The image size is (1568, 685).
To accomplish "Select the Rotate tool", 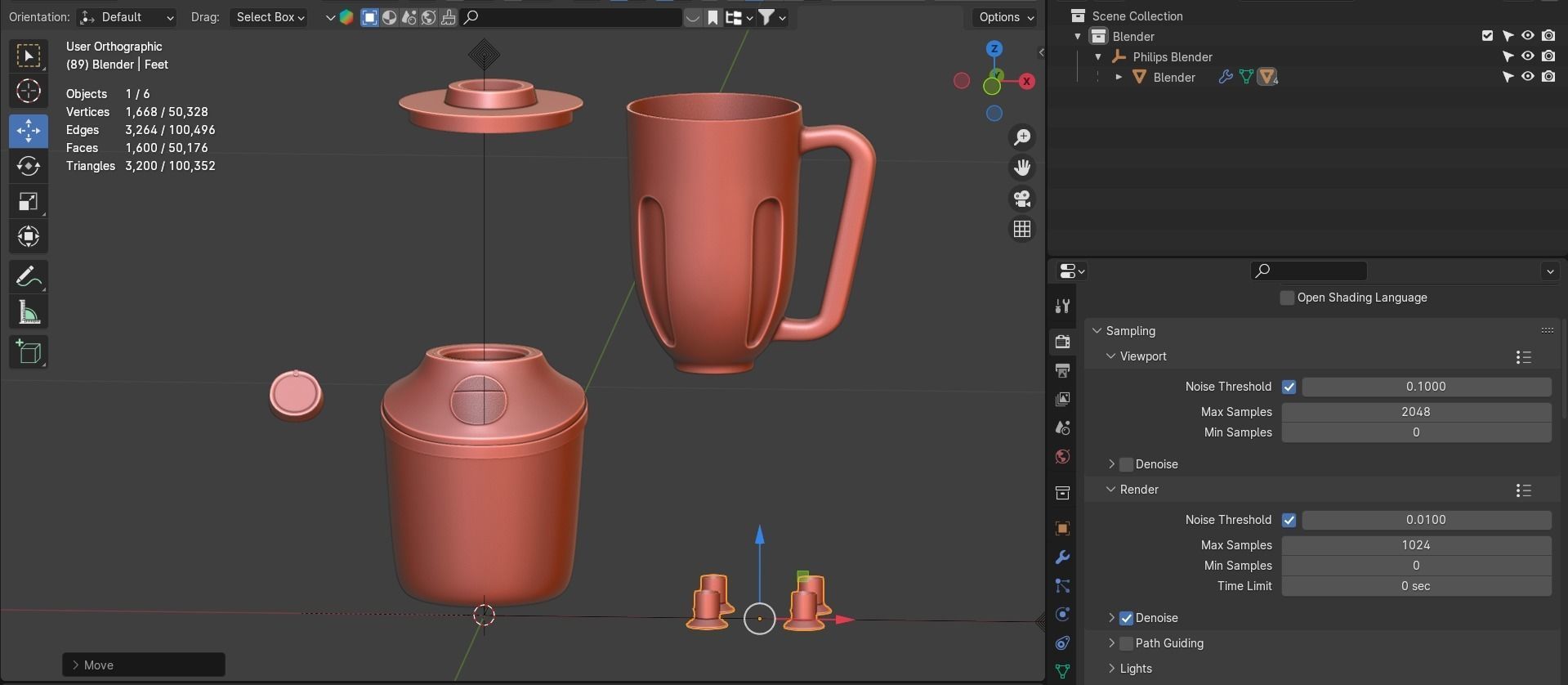I will (29, 166).
